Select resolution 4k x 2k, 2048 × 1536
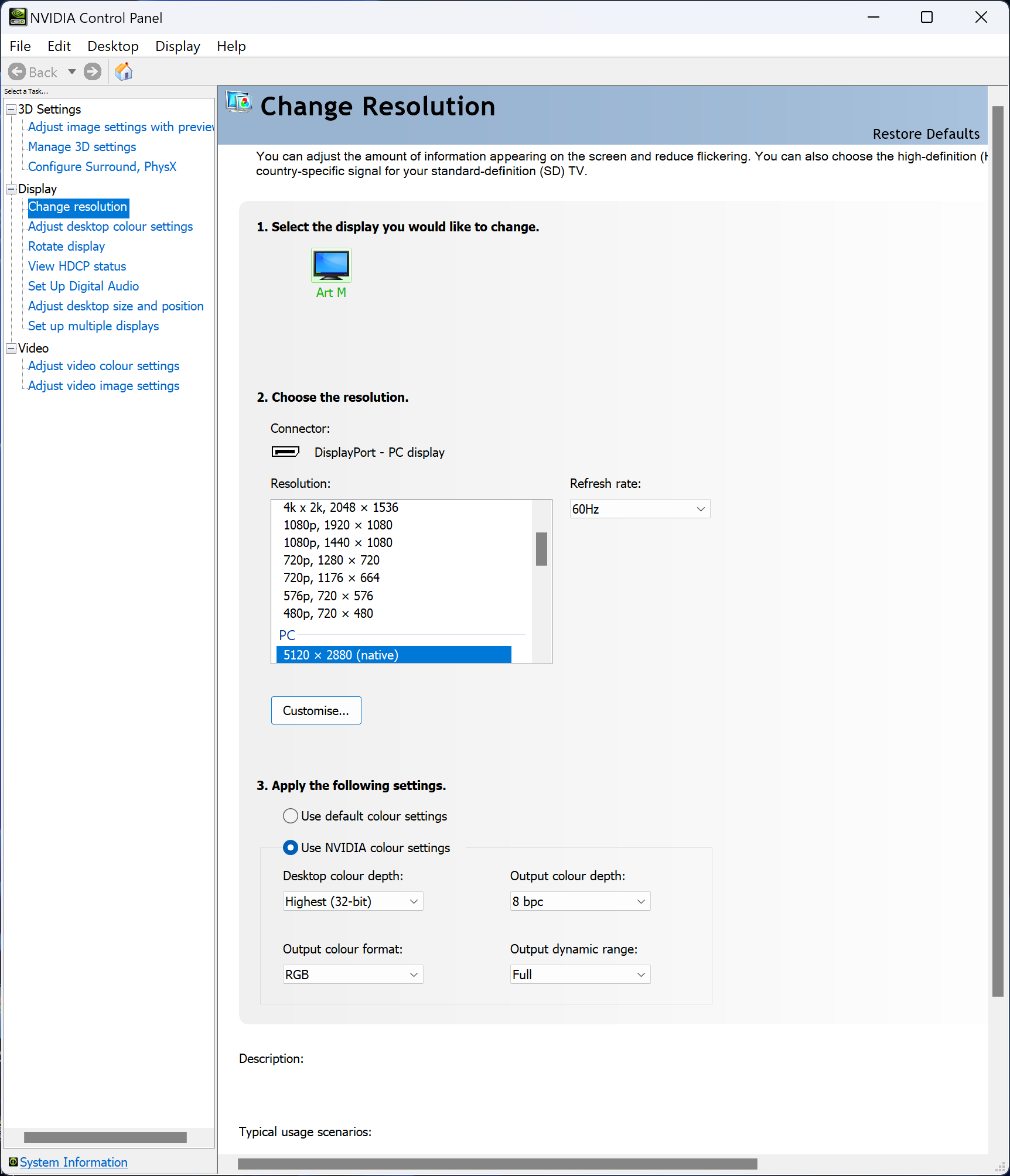1010x1176 pixels. tap(341, 507)
